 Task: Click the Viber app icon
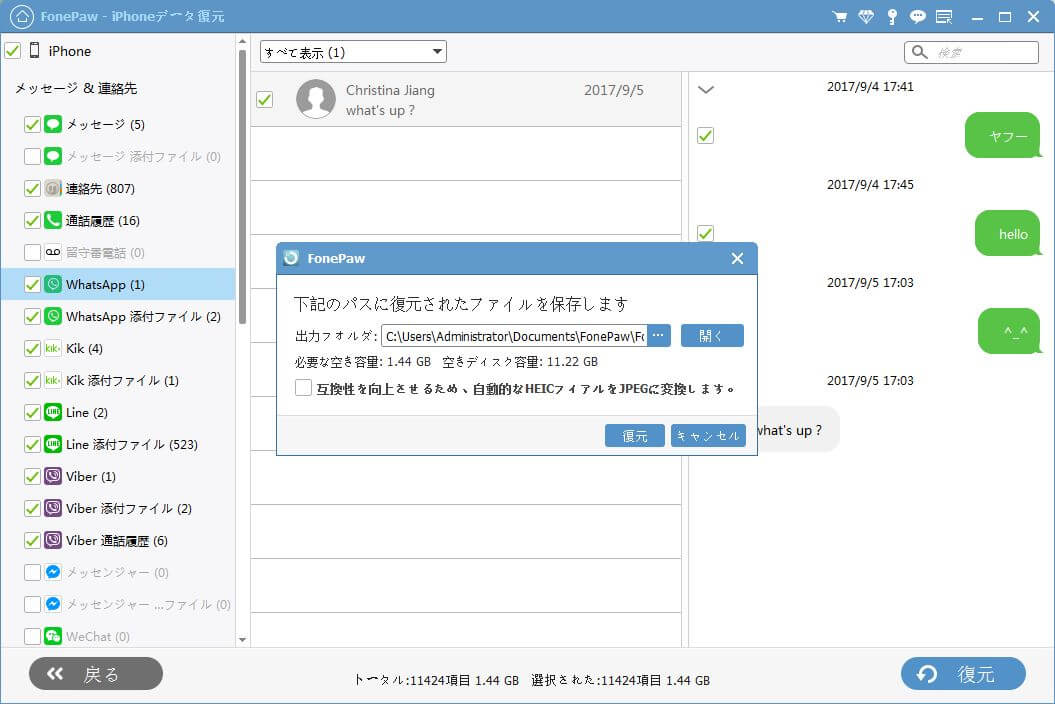[x=53, y=476]
